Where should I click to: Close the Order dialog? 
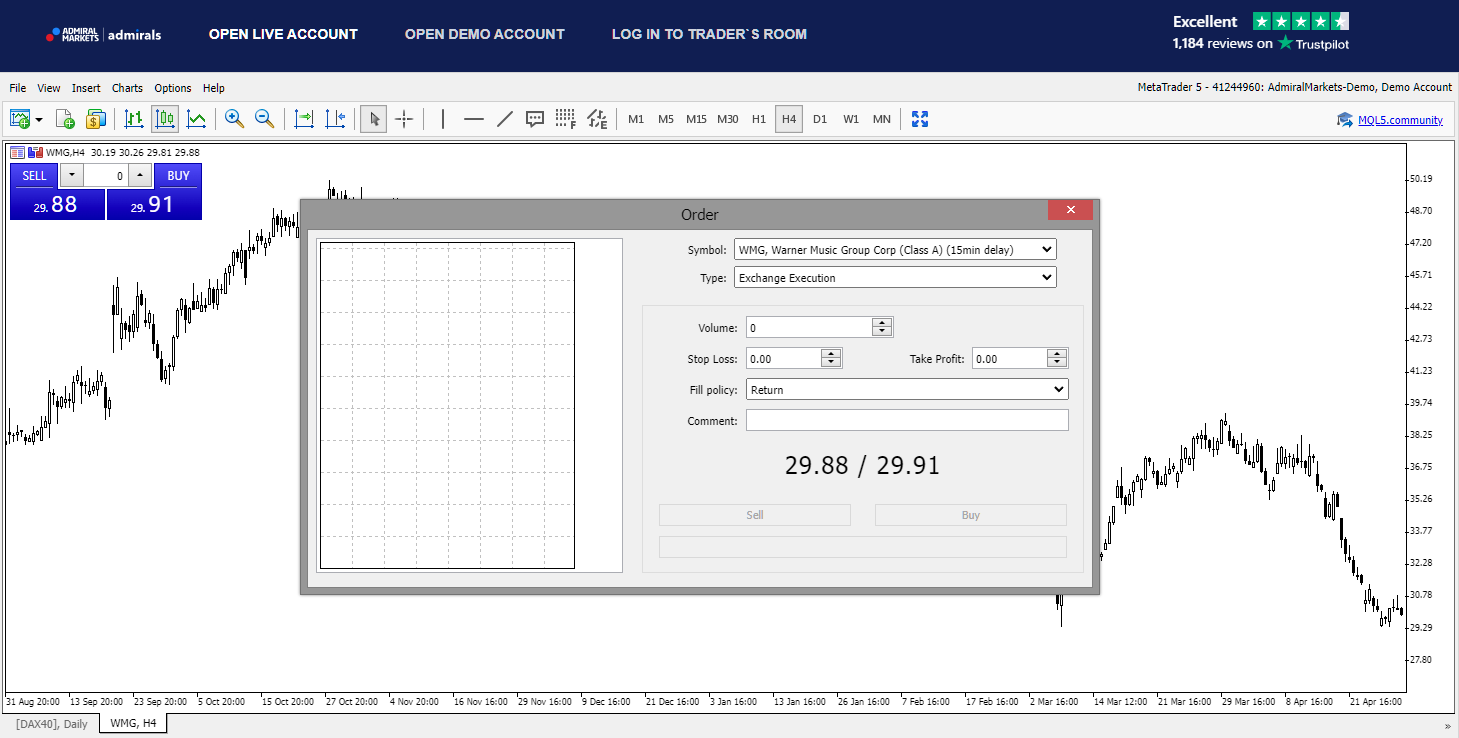pyautogui.click(x=1071, y=210)
